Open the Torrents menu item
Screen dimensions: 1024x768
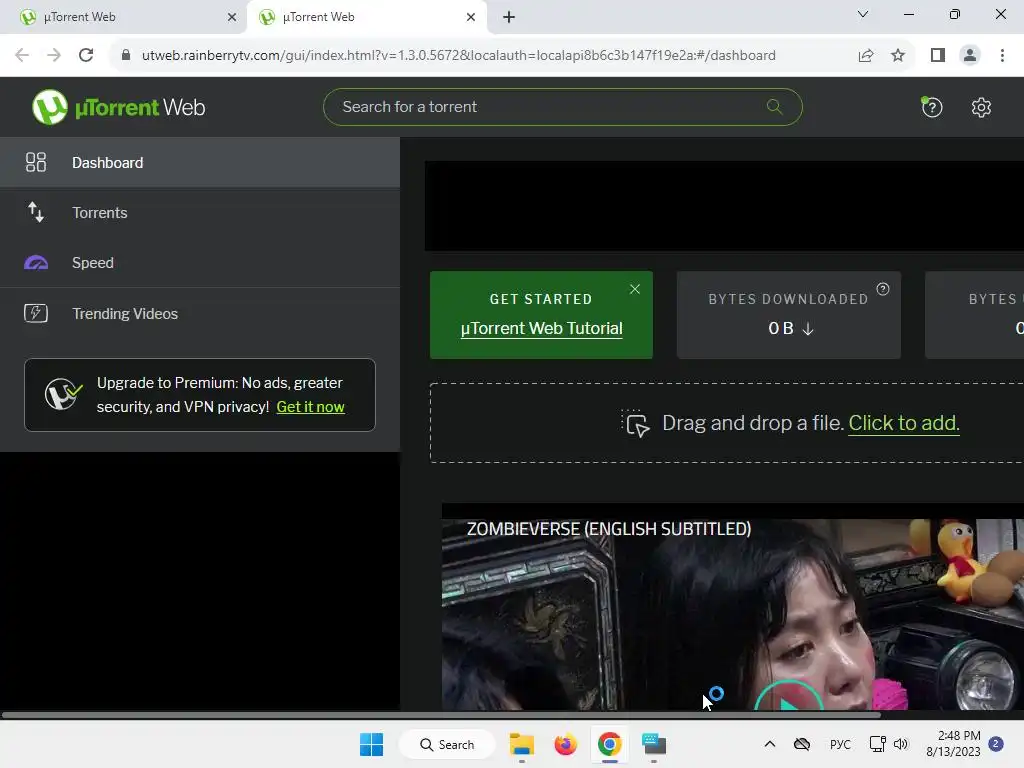(200, 212)
